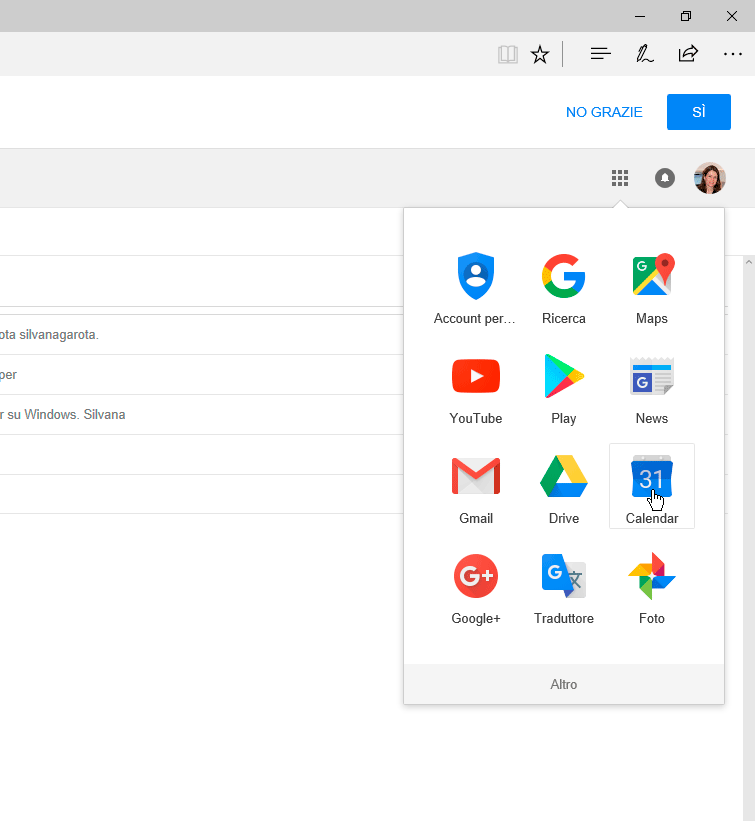The width and height of the screenshot is (755, 821).
Task: Confirm with the SÌ button
Action: coord(698,112)
